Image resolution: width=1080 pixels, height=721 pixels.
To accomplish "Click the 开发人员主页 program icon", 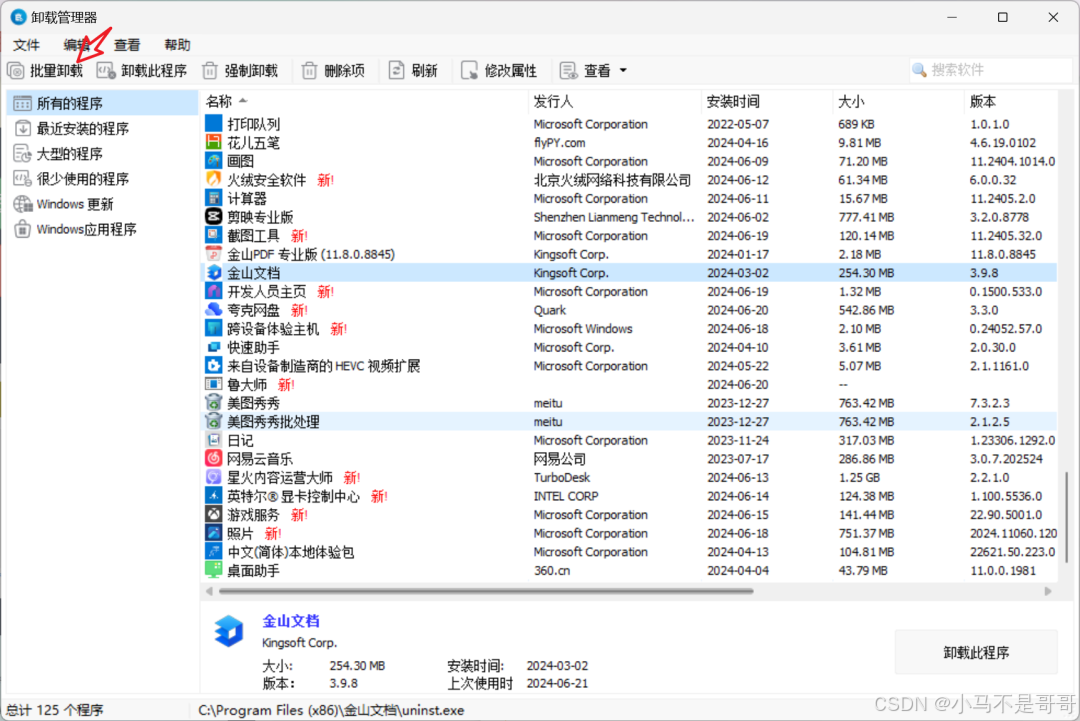I will coord(214,291).
